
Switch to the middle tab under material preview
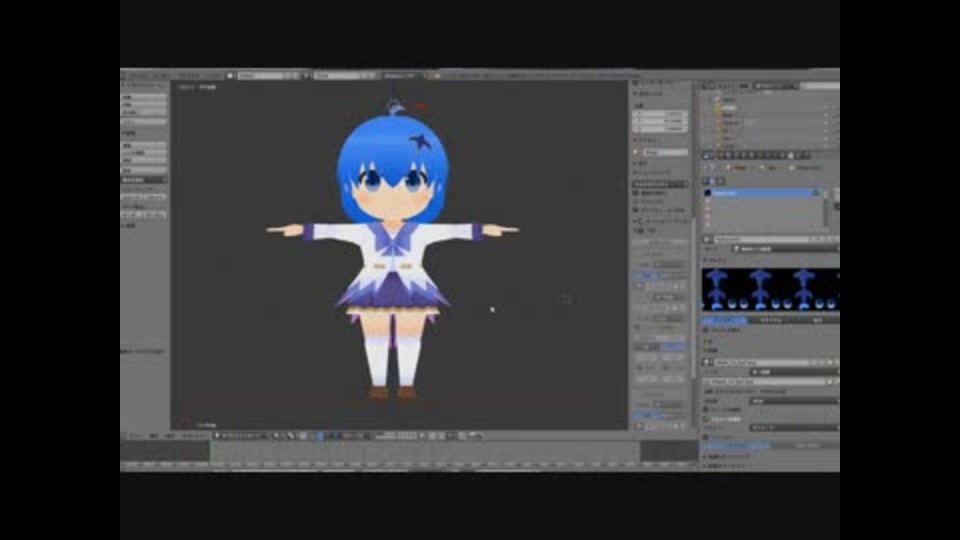(x=770, y=320)
